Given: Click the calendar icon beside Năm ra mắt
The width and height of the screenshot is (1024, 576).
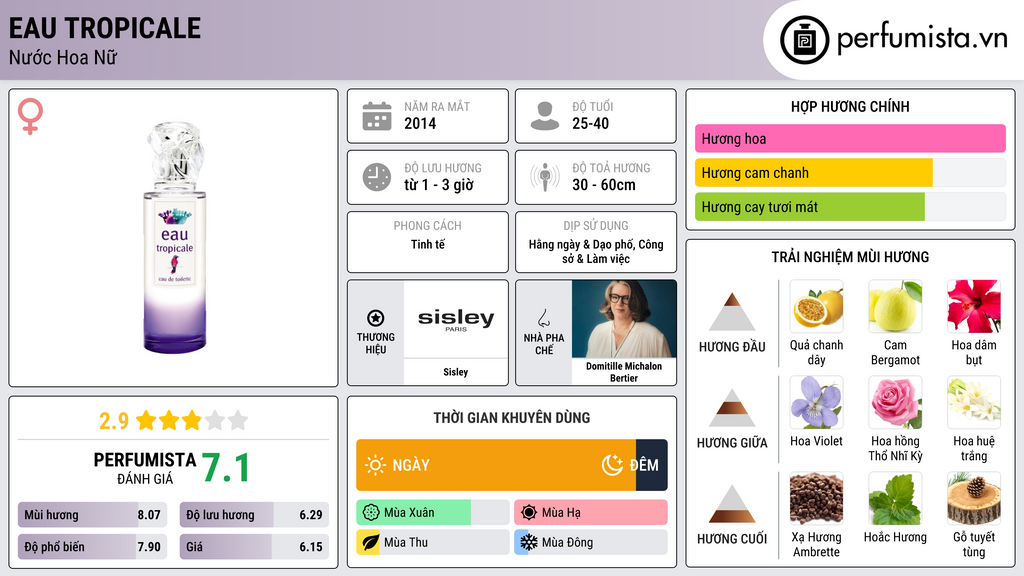Looking at the screenshot, I should [x=377, y=116].
